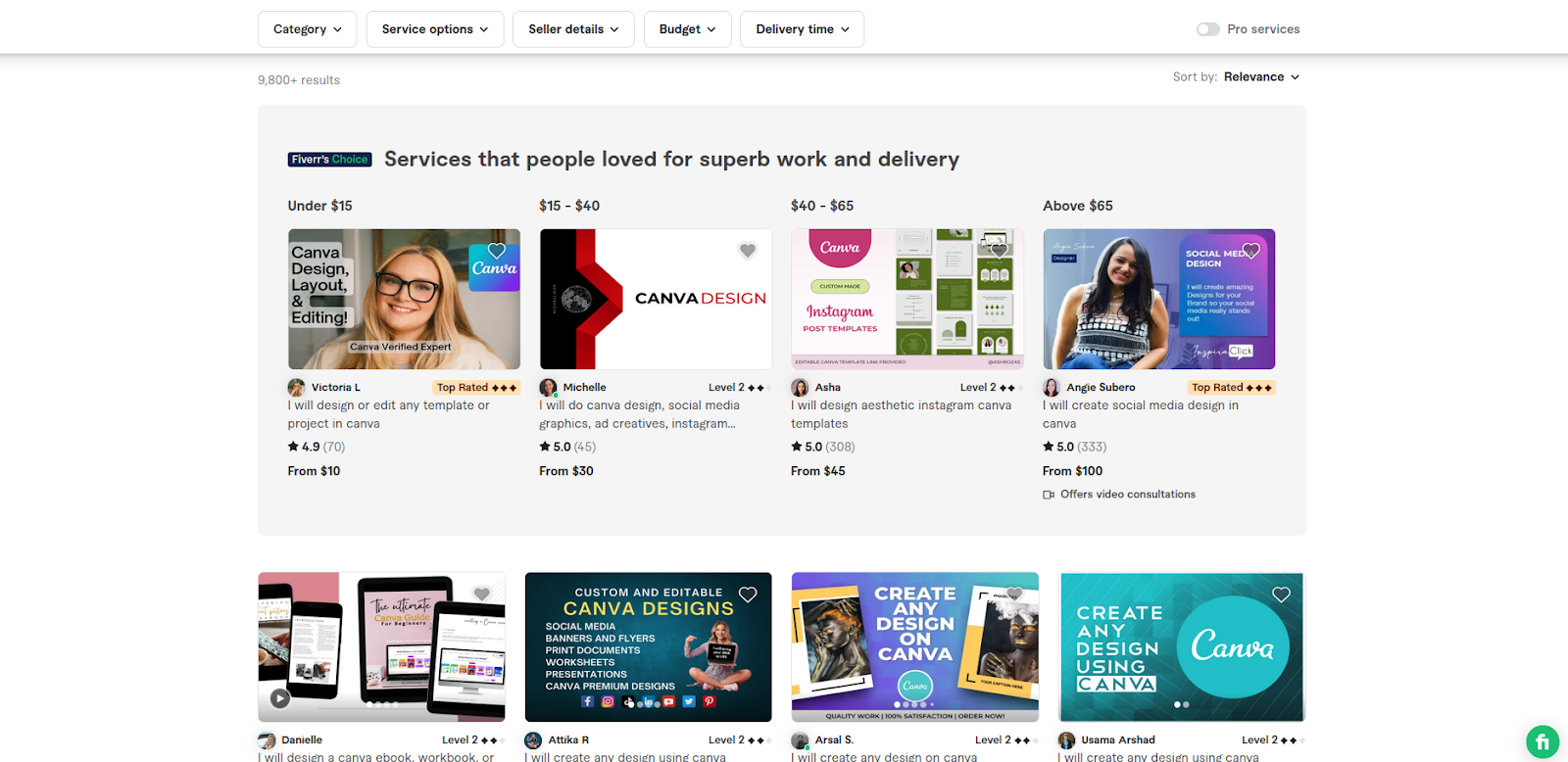Expand the Budget filter
The width and height of the screenshot is (1568, 762).
pyautogui.click(x=688, y=29)
